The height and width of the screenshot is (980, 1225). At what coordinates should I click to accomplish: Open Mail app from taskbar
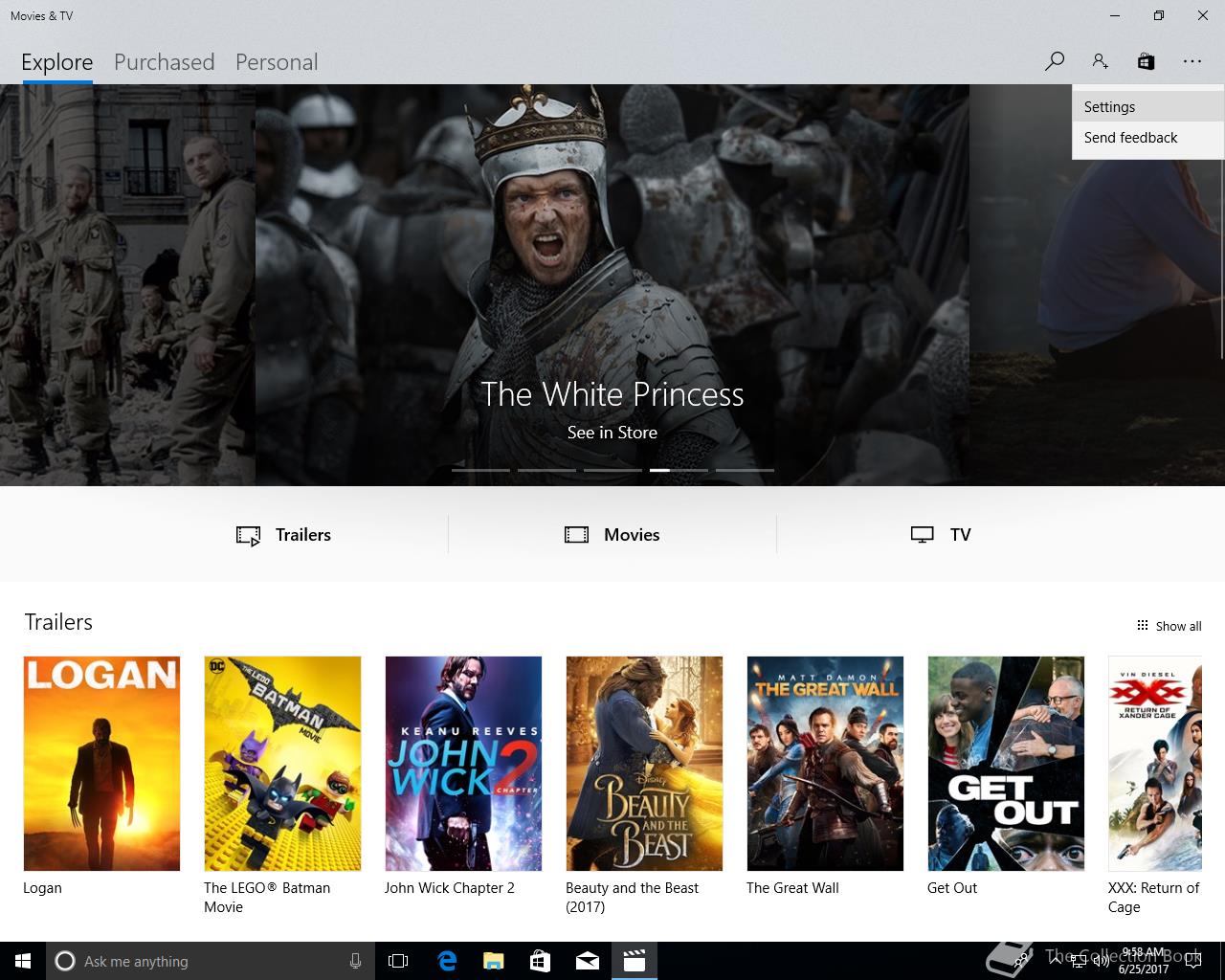(x=587, y=961)
